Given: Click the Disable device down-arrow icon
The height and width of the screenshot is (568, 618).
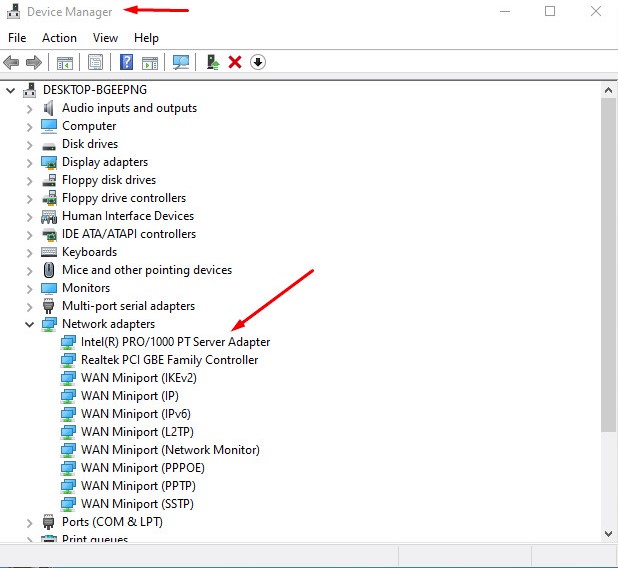Looking at the screenshot, I should point(258,62).
